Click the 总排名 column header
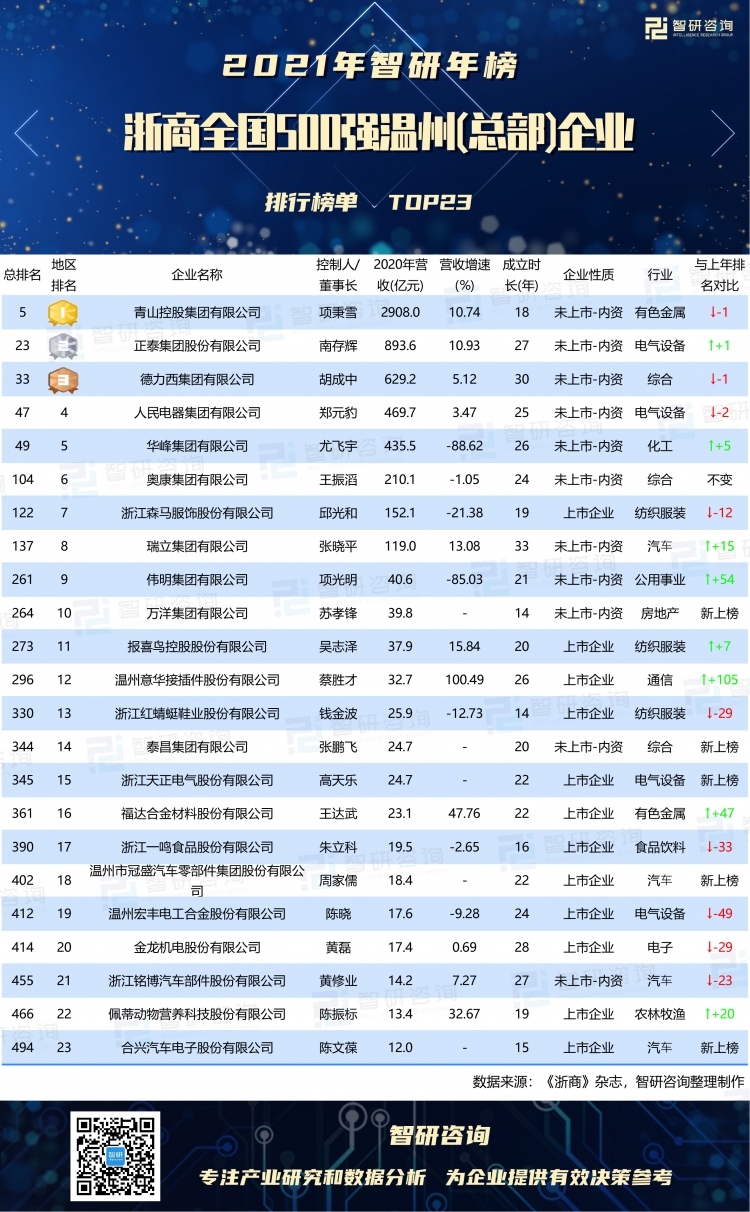Image resolution: width=750 pixels, height=1212 pixels. 22,275
